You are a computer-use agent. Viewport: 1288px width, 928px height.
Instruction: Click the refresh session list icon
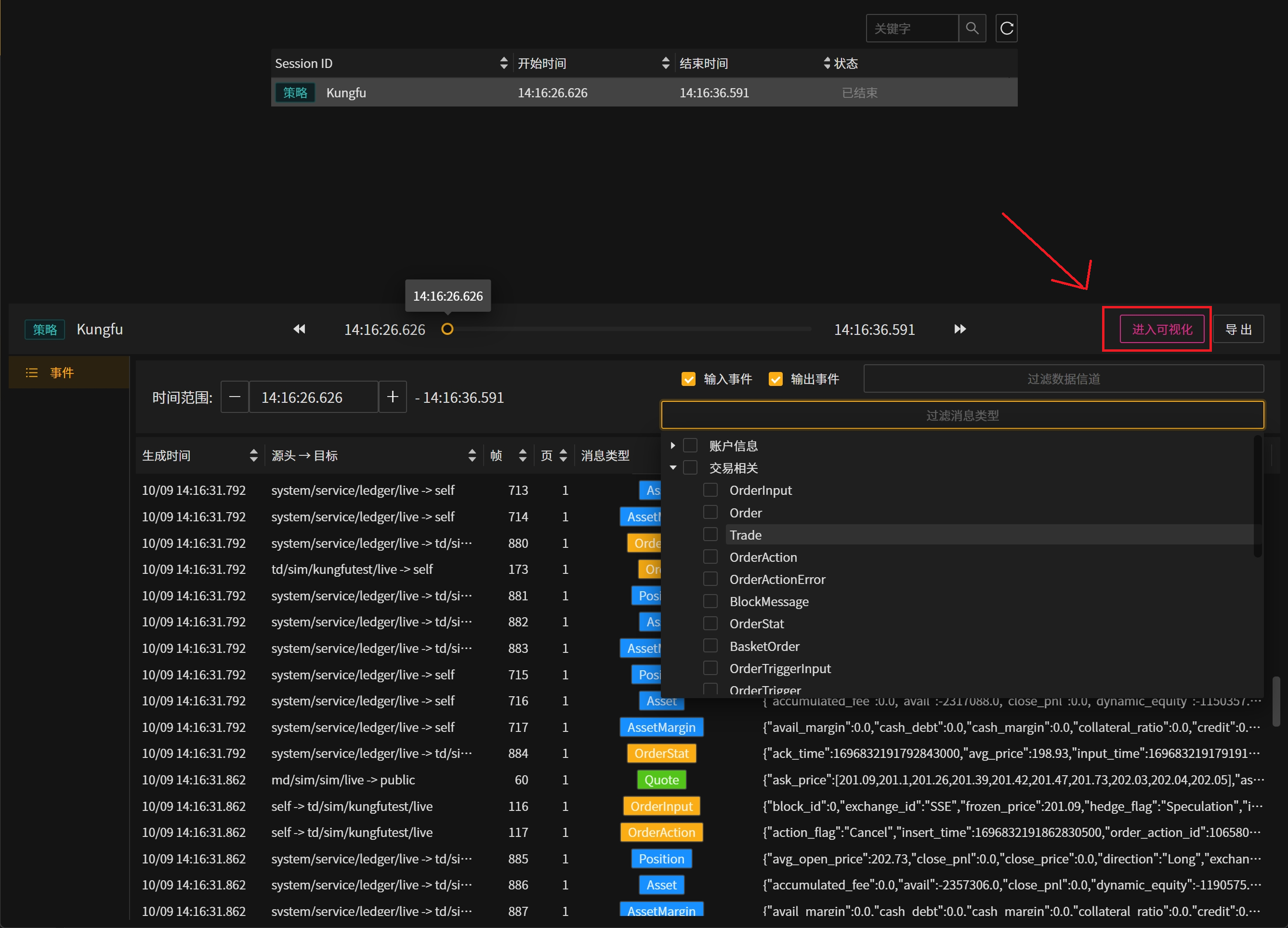coord(1006,28)
